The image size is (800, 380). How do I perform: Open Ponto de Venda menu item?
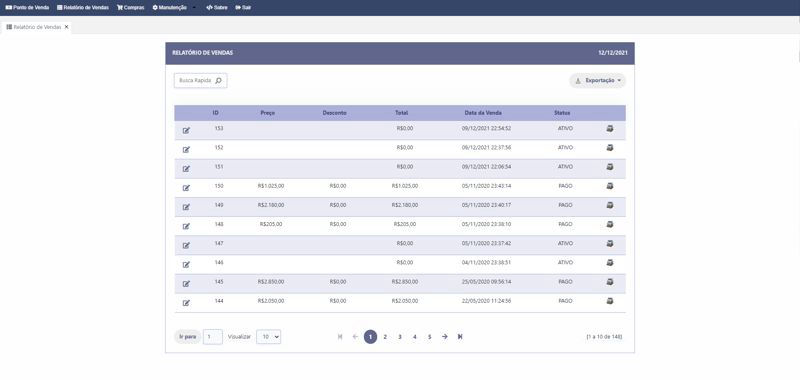(x=27, y=8)
